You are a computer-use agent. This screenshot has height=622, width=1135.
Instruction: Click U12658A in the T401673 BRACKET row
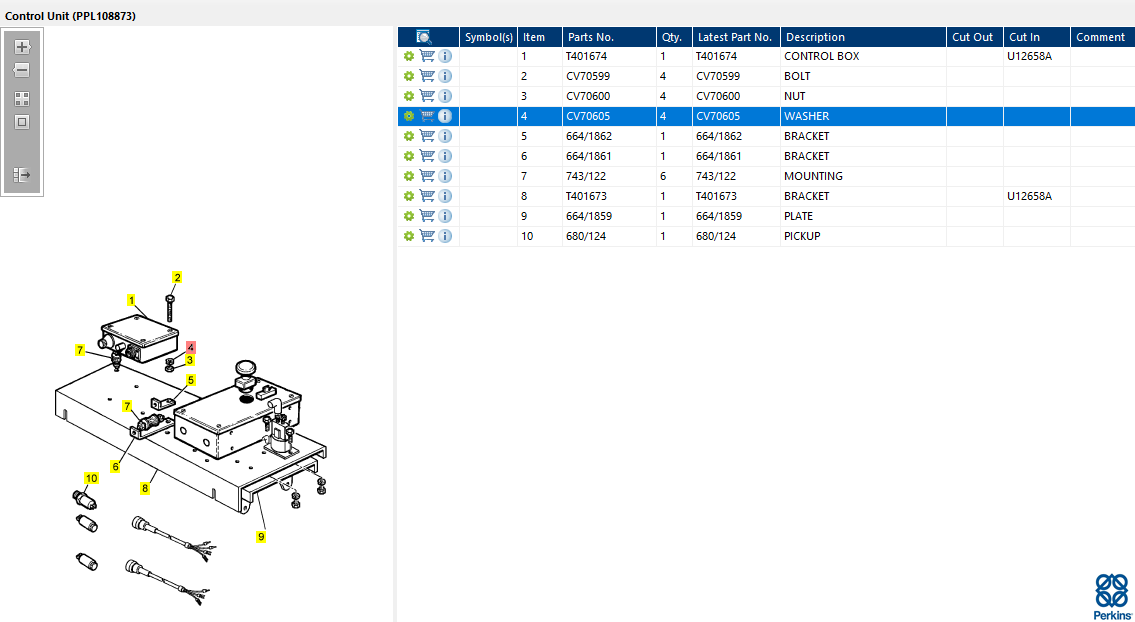tap(1029, 196)
